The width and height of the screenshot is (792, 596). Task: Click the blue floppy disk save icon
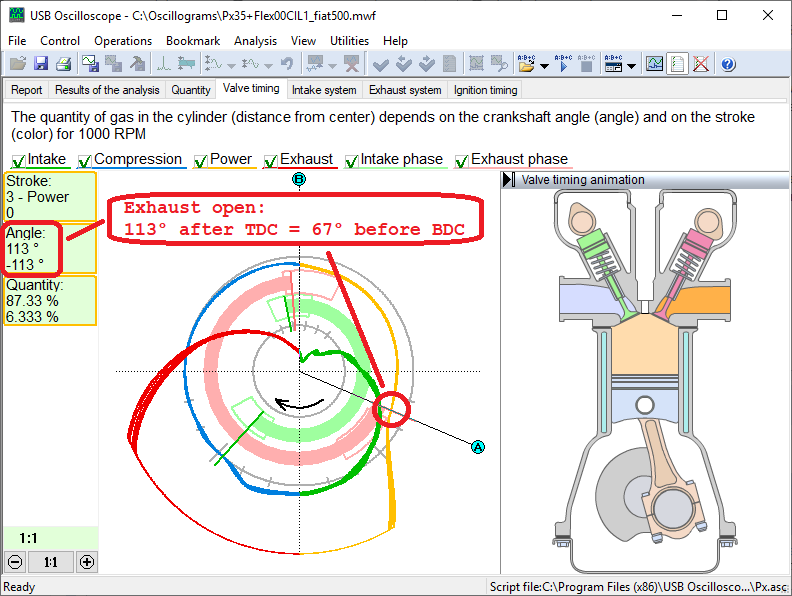[x=41, y=64]
